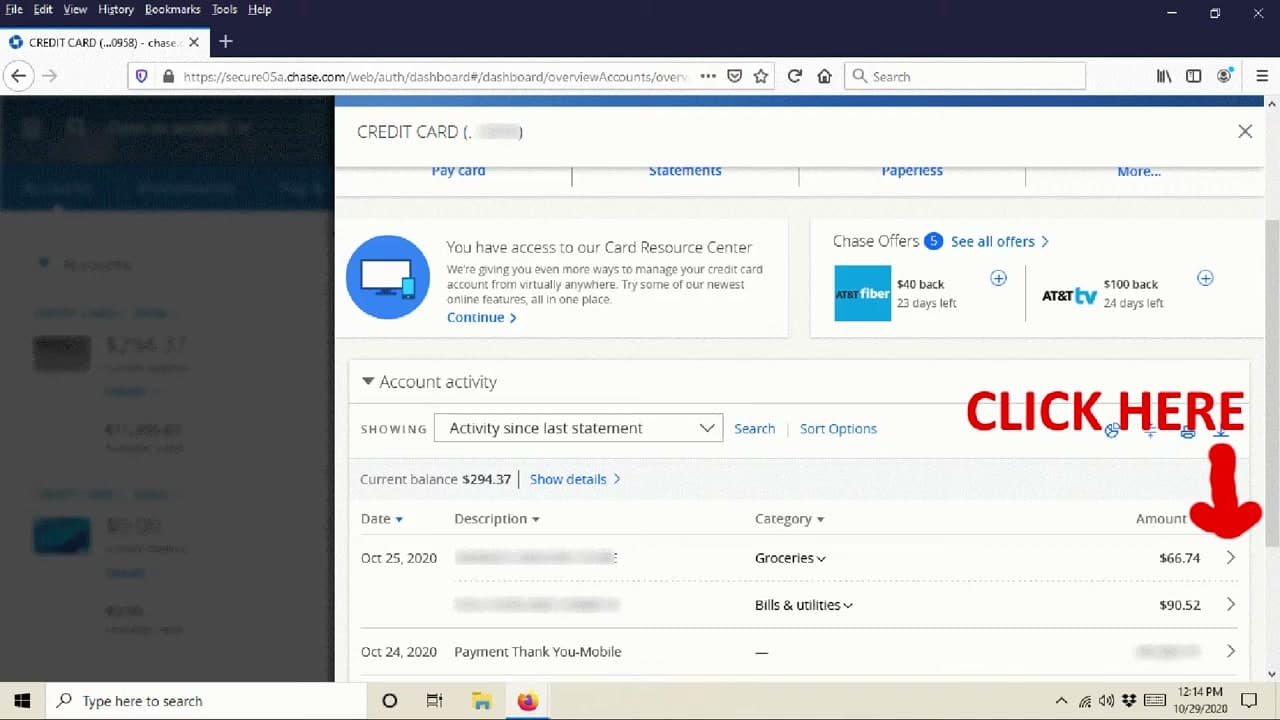Open the Pocket save icon
1280x720 pixels.
click(x=734, y=76)
